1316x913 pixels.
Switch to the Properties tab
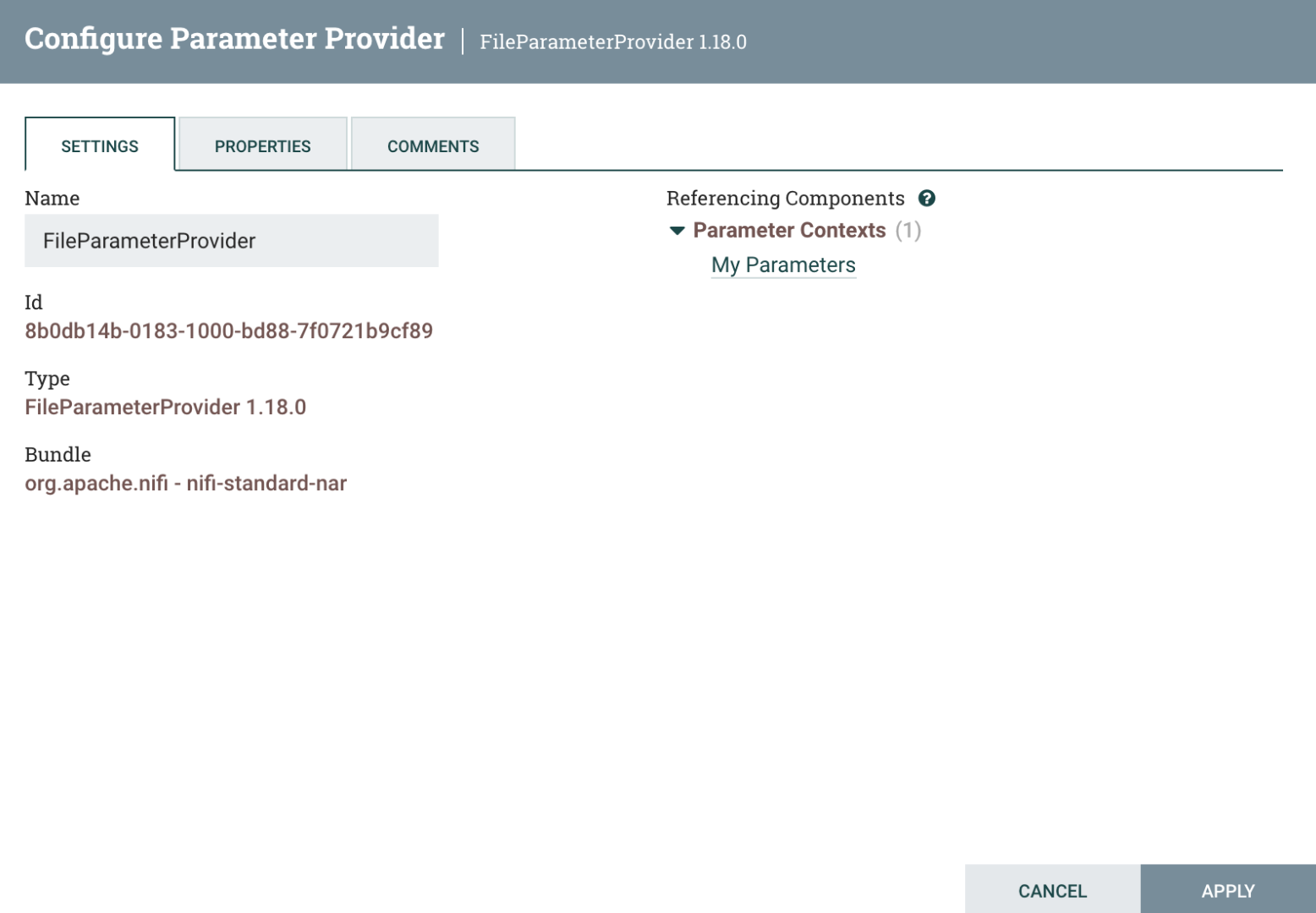point(262,145)
